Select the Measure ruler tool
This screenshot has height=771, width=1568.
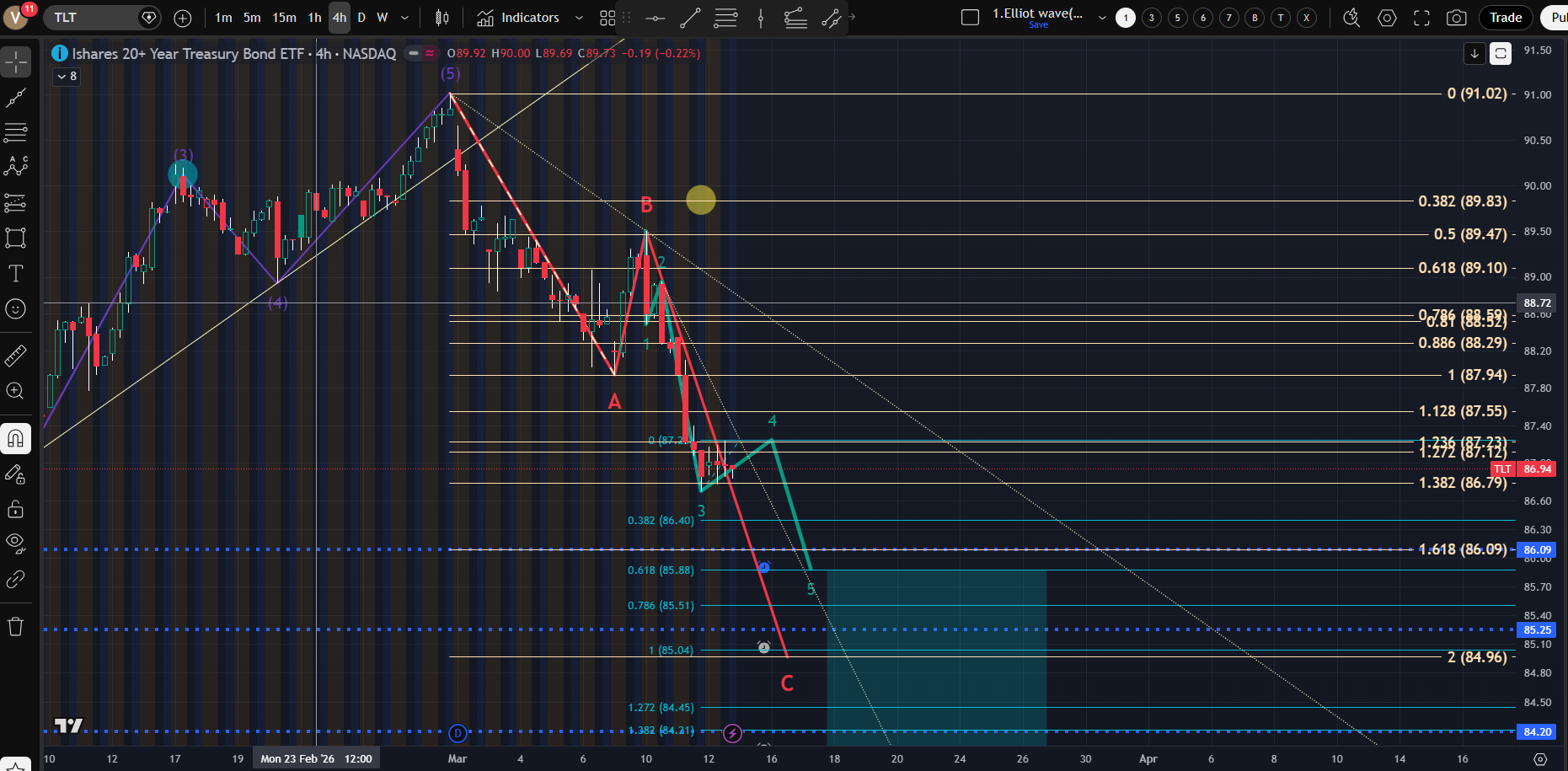pos(15,356)
